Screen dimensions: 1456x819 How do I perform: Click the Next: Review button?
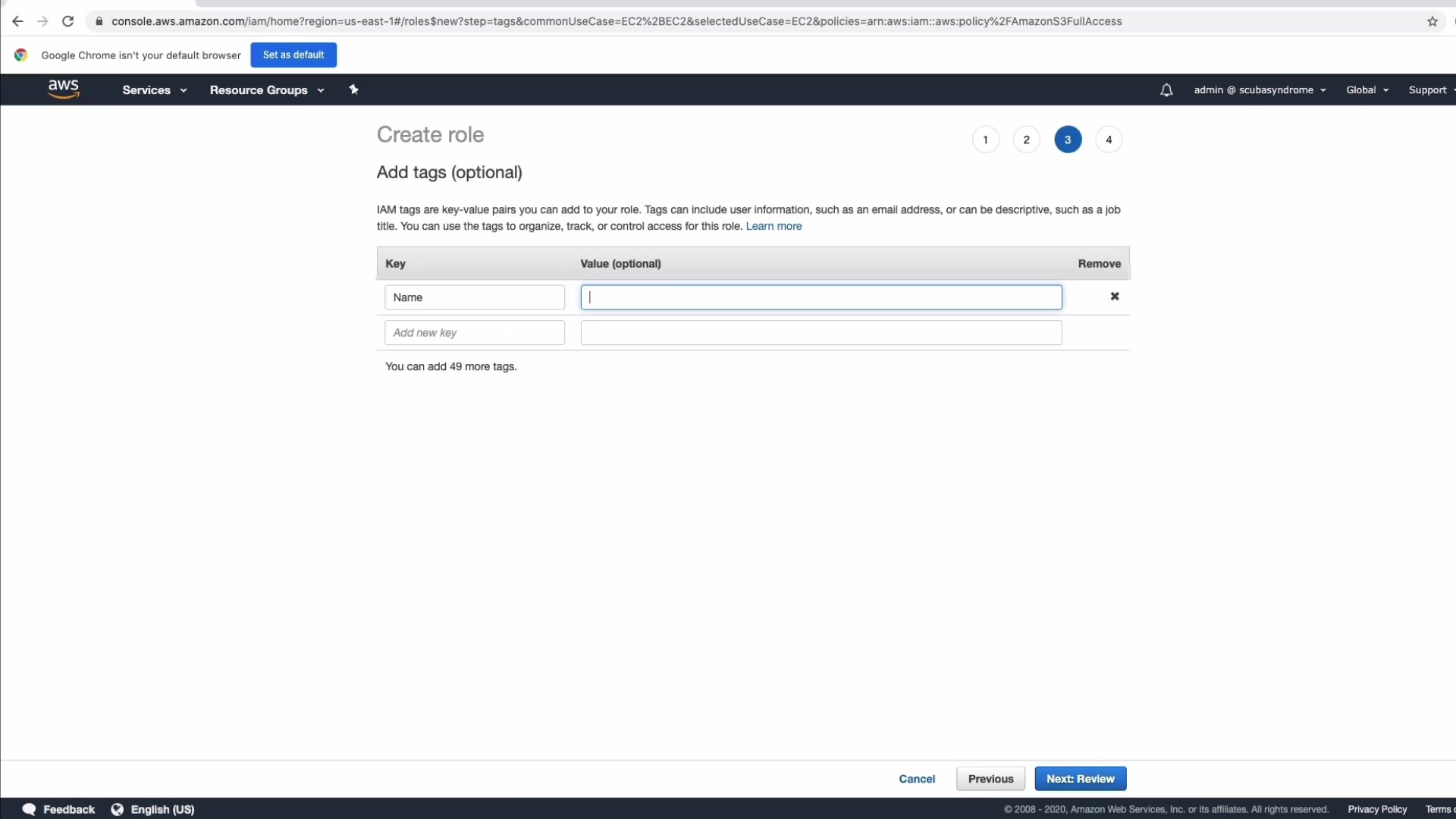pos(1080,779)
